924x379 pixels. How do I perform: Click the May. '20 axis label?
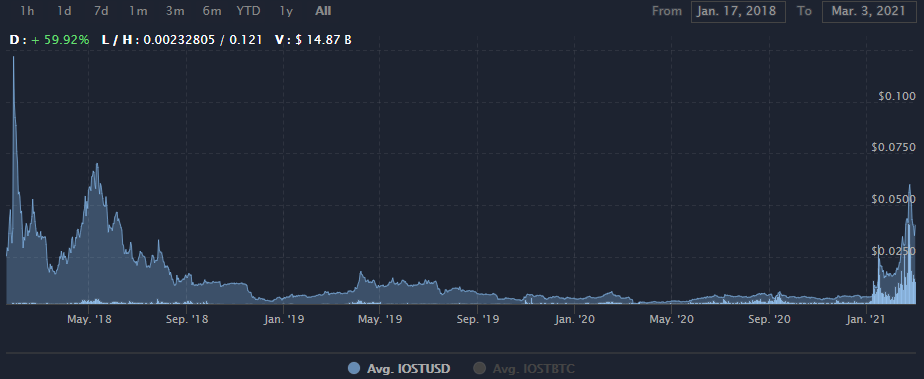pyautogui.click(x=672, y=319)
